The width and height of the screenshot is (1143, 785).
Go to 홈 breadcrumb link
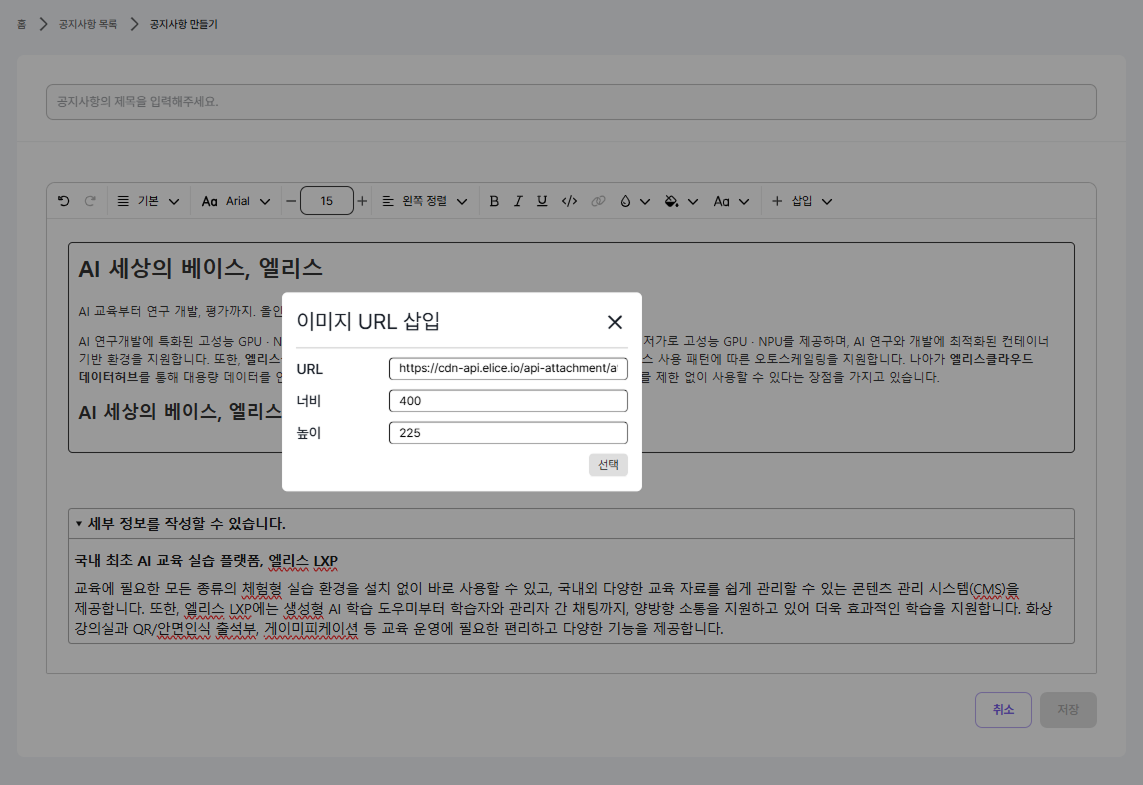pos(21,24)
